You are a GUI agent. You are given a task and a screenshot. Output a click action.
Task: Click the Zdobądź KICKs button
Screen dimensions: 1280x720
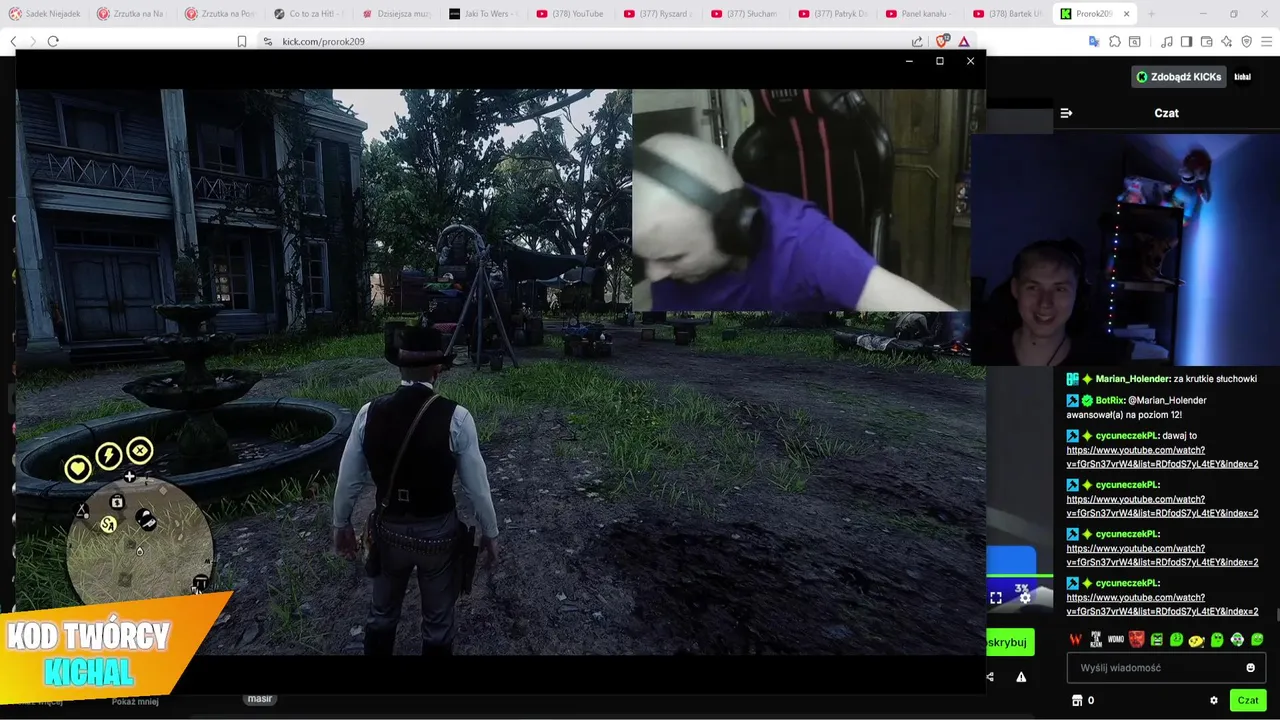tap(1178, 77)
